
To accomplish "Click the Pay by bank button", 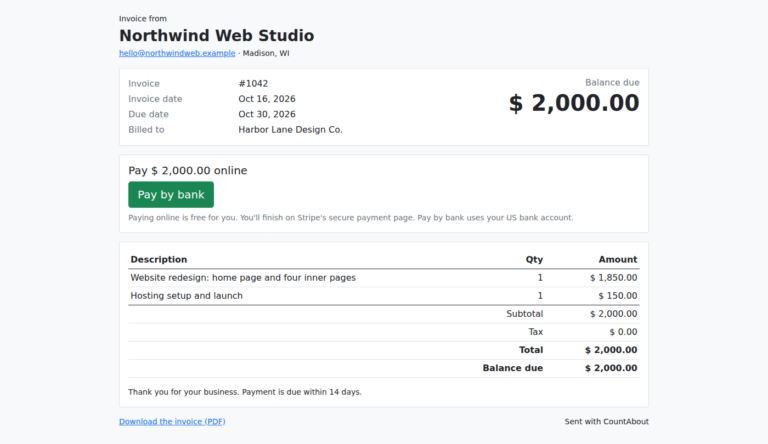I will 171,195.
